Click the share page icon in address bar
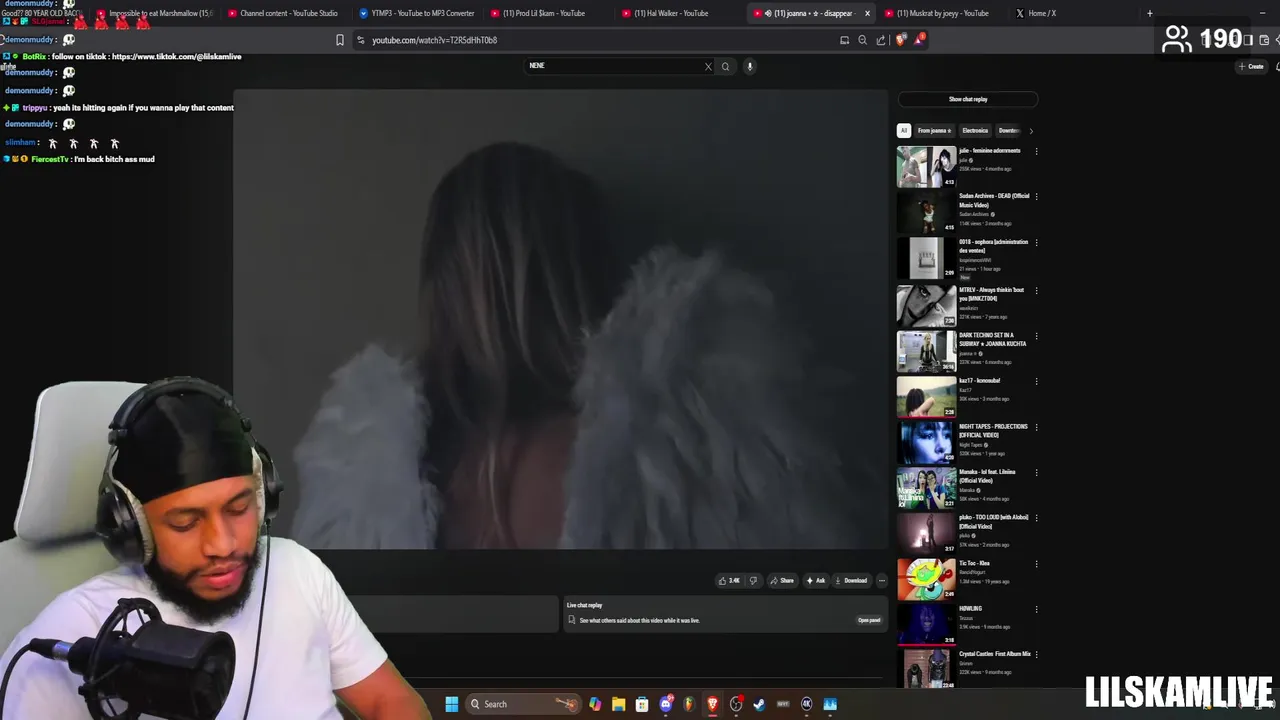The height and width of the screenshot is (720, 1280). tap(880, 40)
